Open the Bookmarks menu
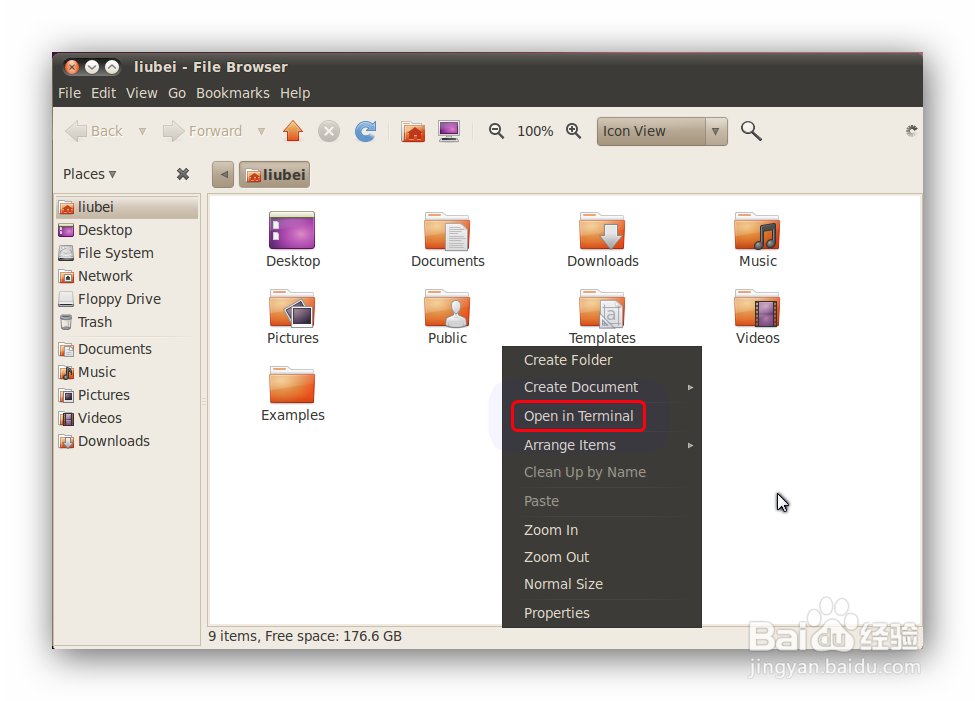 [x=233, y=93]
